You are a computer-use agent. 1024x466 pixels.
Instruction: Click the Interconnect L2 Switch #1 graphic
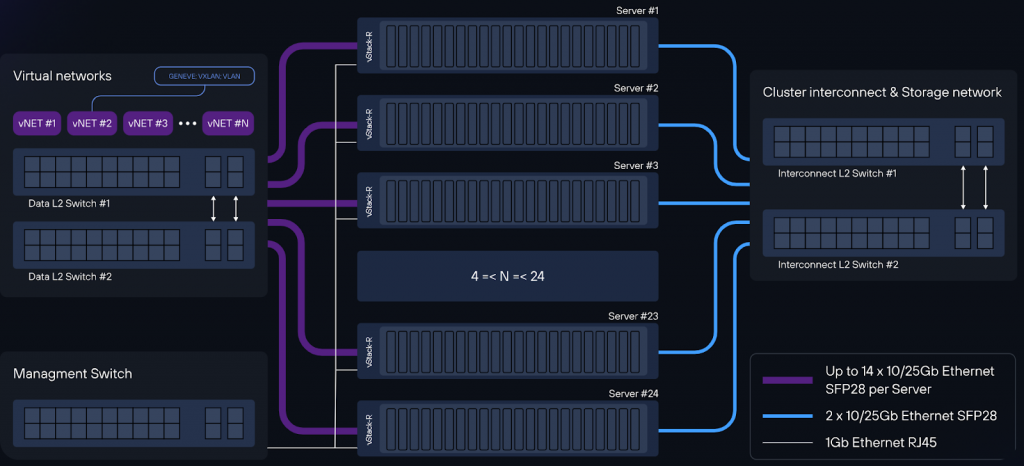[884, 142]
